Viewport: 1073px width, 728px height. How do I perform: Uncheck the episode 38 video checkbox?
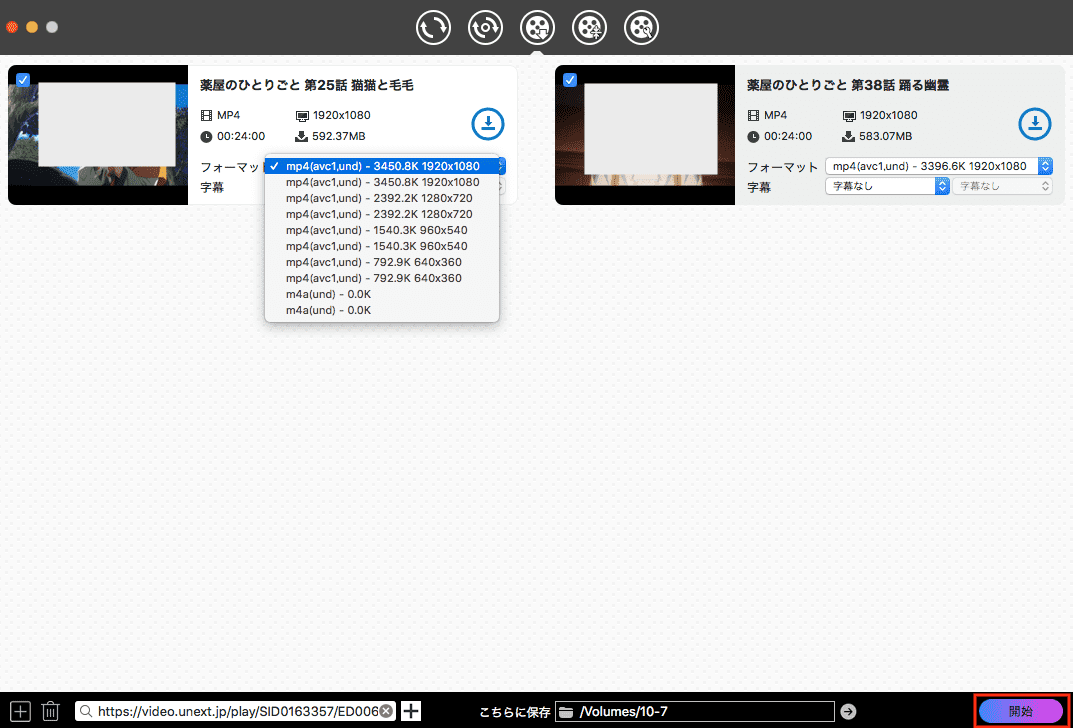pos(570,80)
